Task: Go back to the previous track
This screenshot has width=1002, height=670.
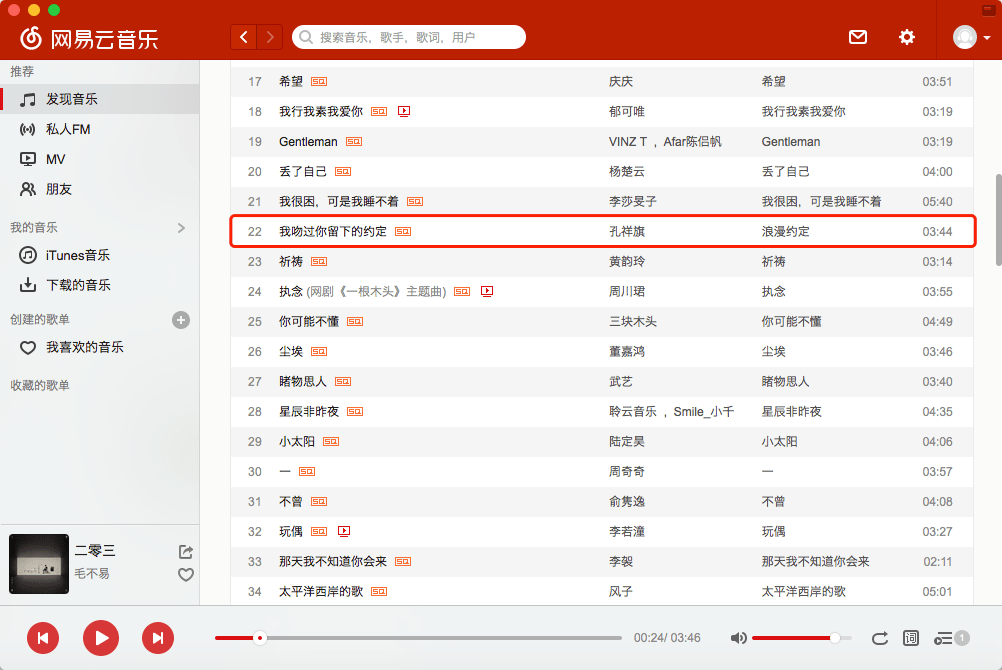Action: 43,638
